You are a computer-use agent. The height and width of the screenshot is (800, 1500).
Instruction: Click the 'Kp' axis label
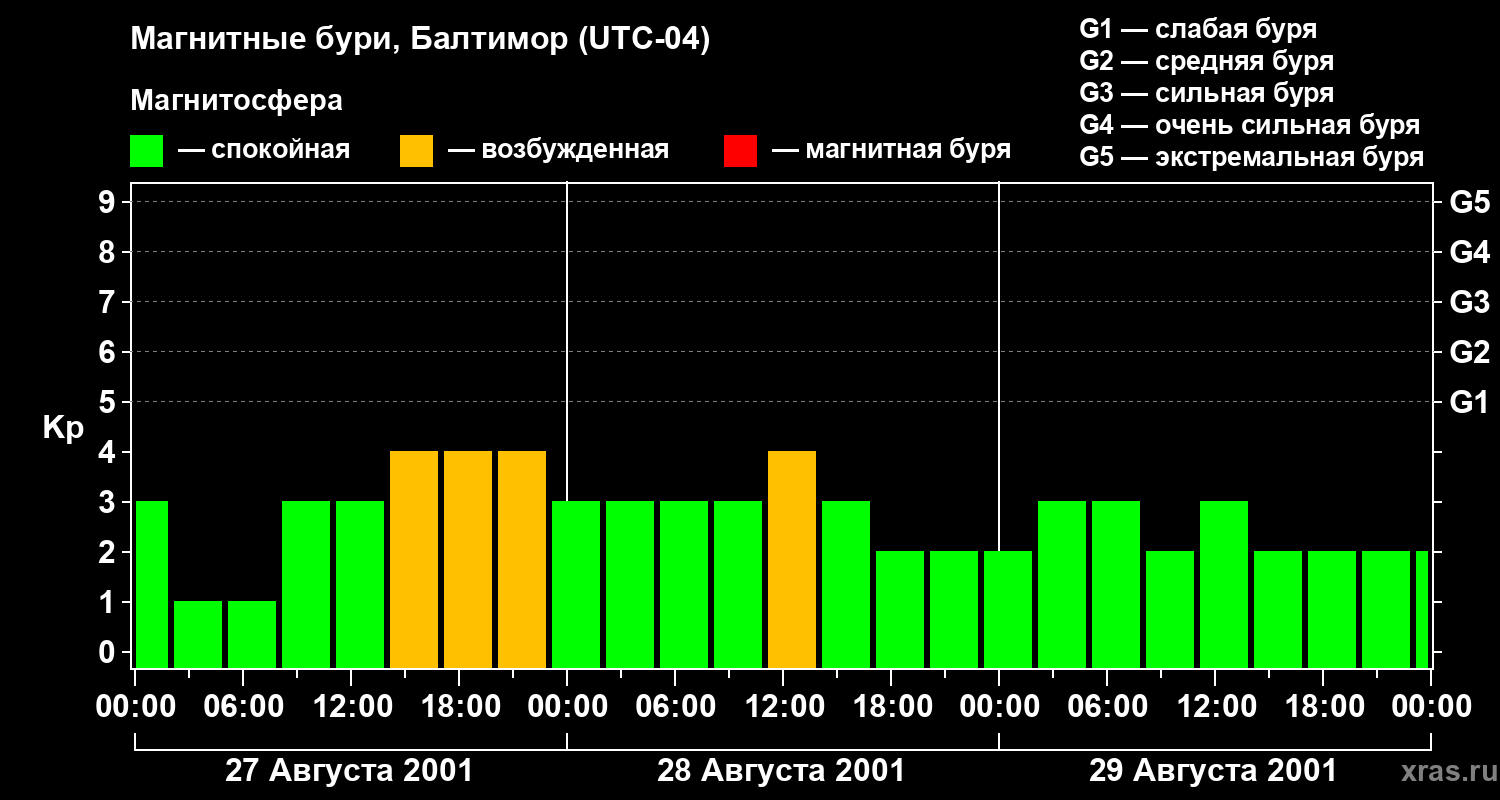(63, 428)
